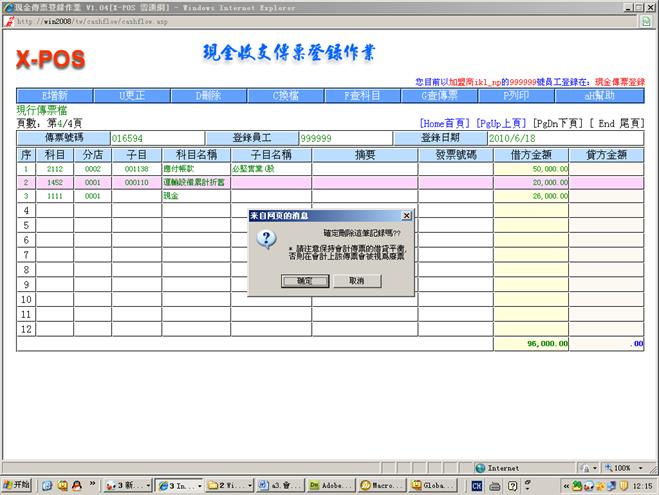Click the Internet Explorer quick launch icon
The height and width of the screenshot is (495, 659).
[x=47, y=485]
